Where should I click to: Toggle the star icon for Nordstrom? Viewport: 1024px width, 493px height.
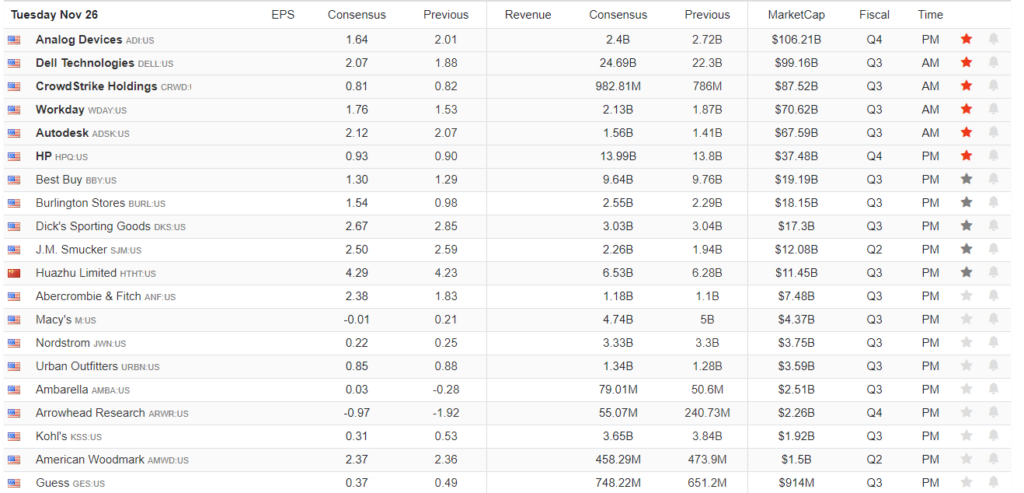click(966, 343)
